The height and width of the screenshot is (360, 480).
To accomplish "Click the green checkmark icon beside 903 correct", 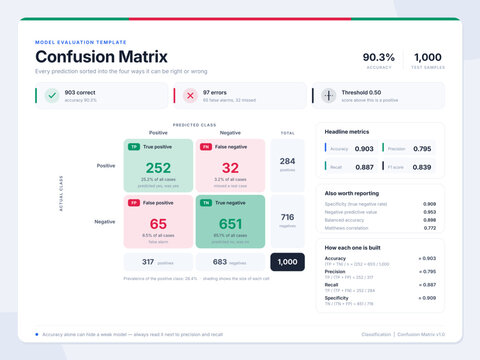I will point(52,96).
